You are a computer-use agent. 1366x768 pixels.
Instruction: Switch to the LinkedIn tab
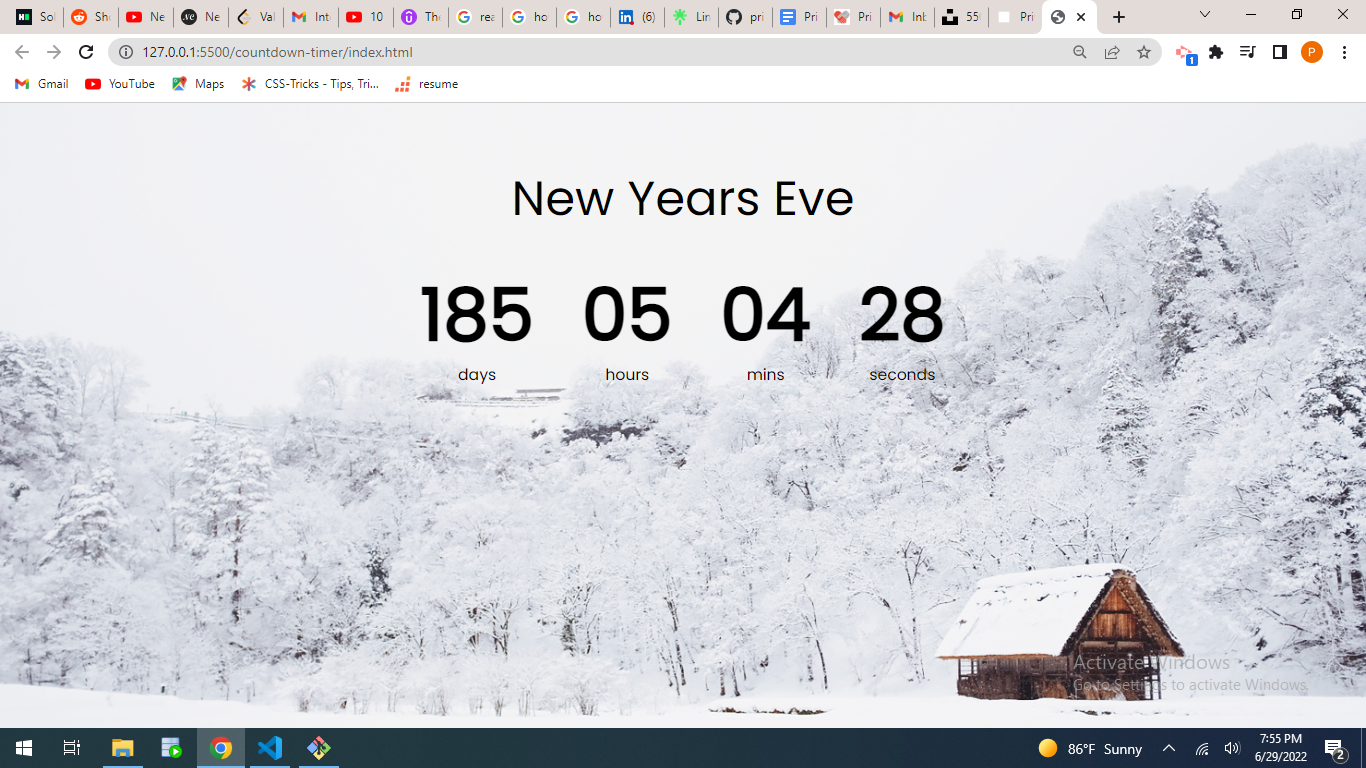[637, 17]
